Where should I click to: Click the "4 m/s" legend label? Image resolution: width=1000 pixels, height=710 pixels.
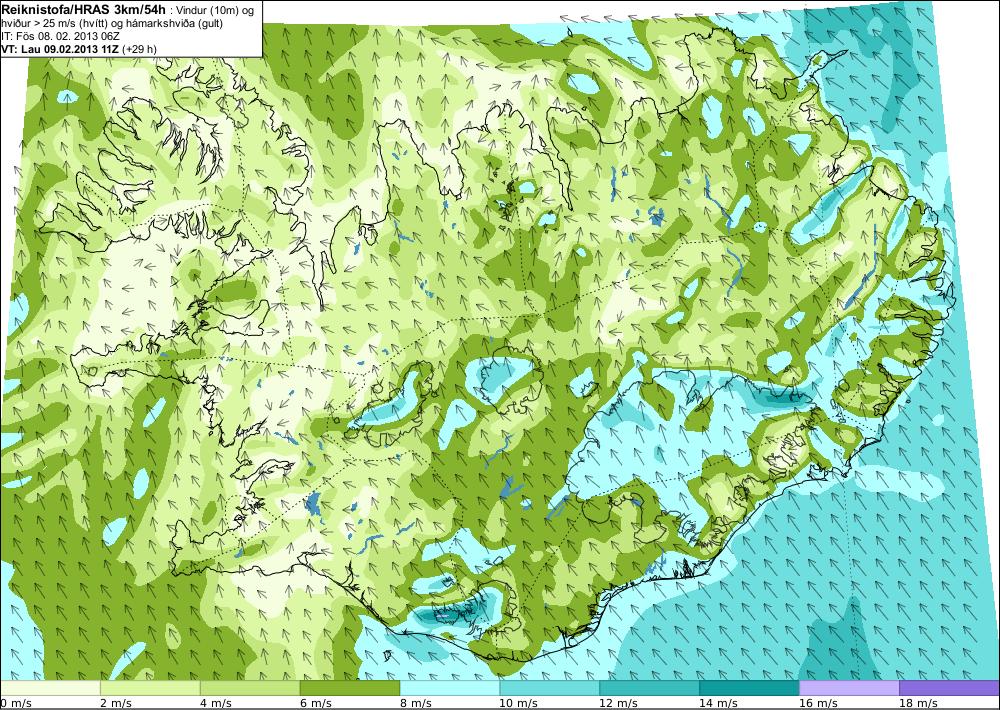[x=216, y=703]
